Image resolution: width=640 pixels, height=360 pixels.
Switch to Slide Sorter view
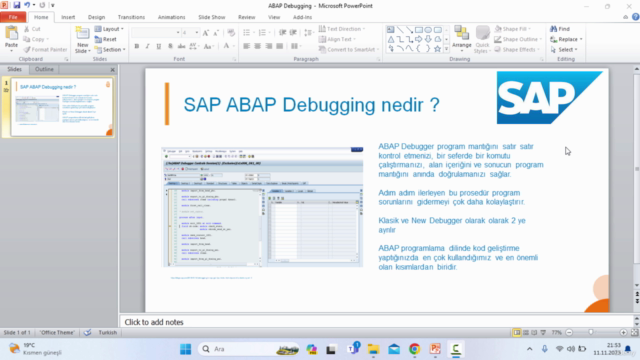click(x=526, y=333)
